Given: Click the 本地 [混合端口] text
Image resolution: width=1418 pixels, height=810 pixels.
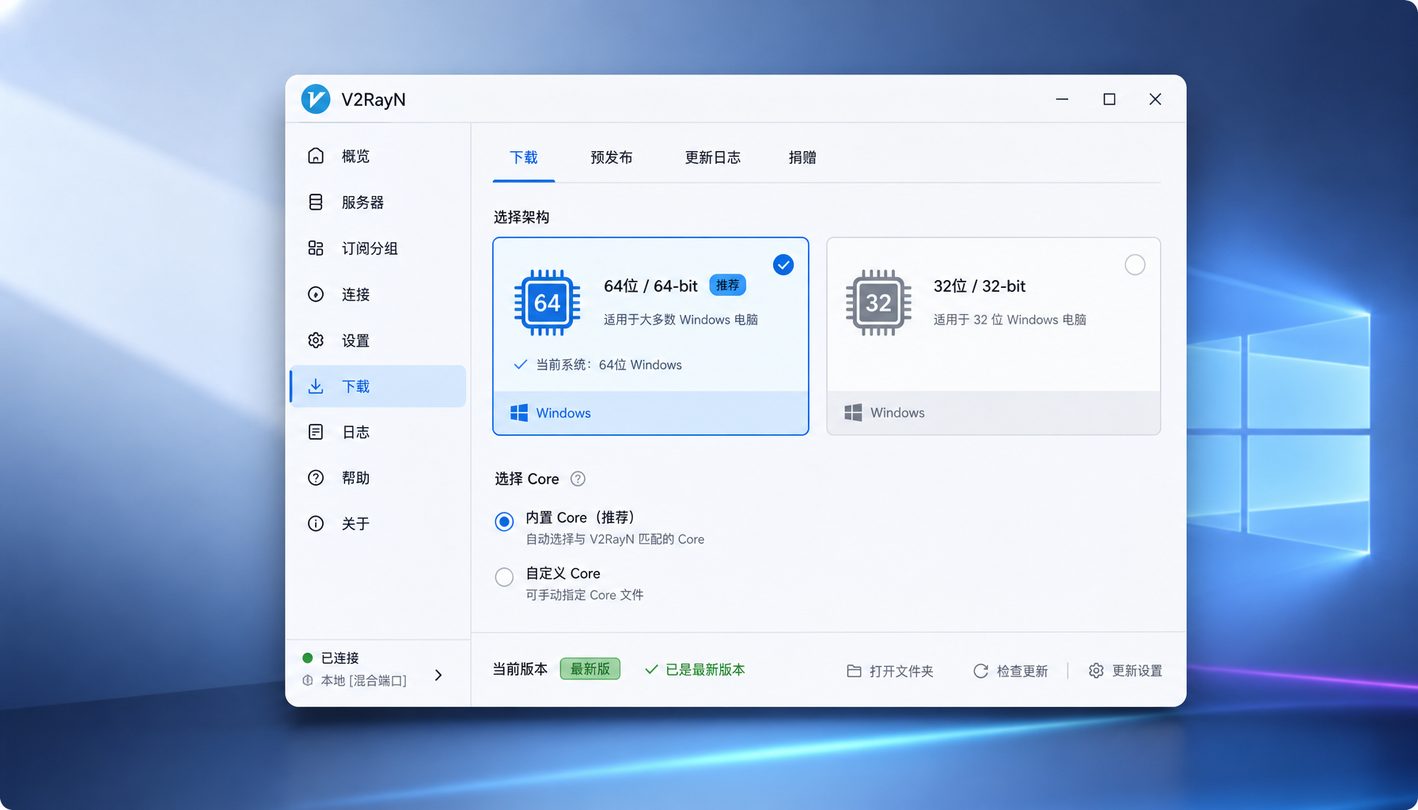Looking at the screenshot, I should coord(364,680).
